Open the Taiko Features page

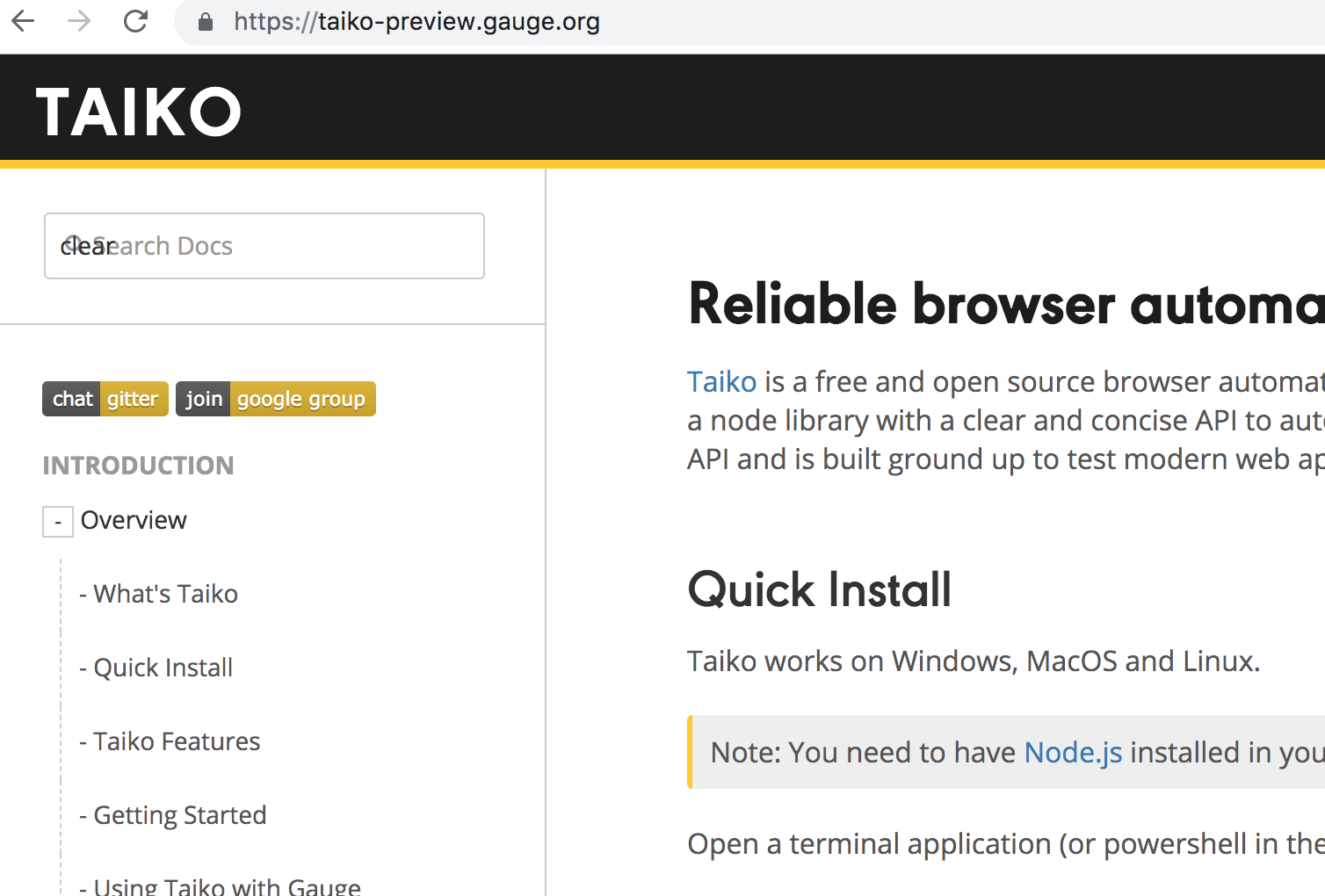tap(170, 741)
